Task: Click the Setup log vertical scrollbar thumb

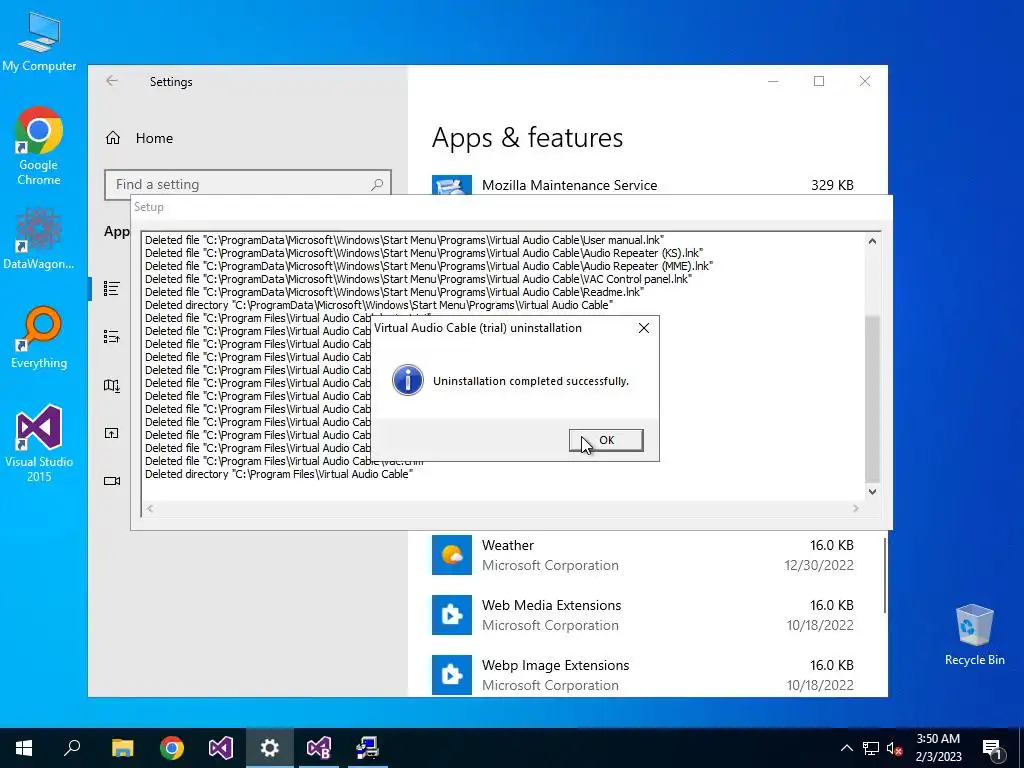Action: pos(872,399)
